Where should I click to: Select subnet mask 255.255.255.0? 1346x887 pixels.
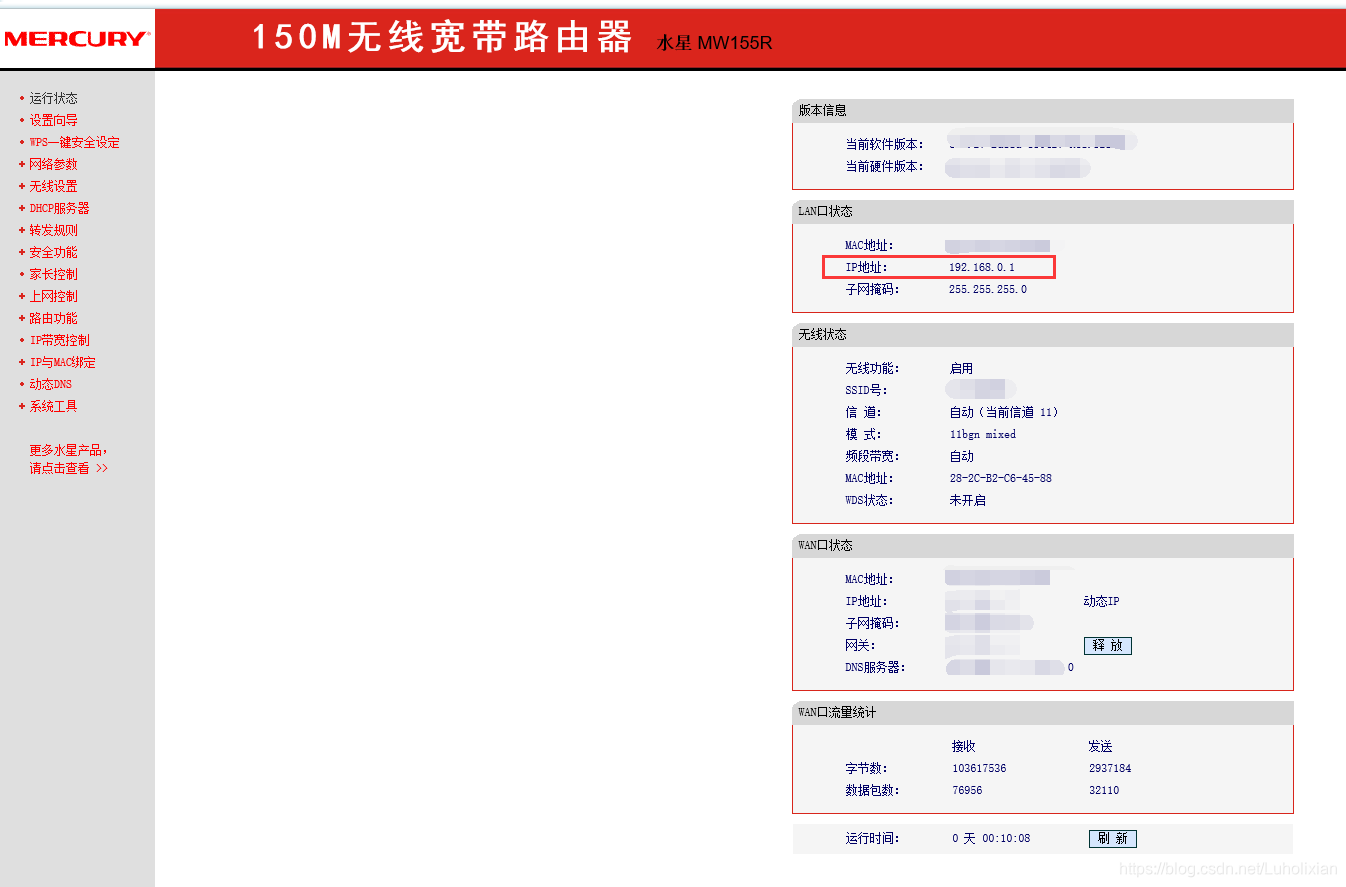point(988,289)
